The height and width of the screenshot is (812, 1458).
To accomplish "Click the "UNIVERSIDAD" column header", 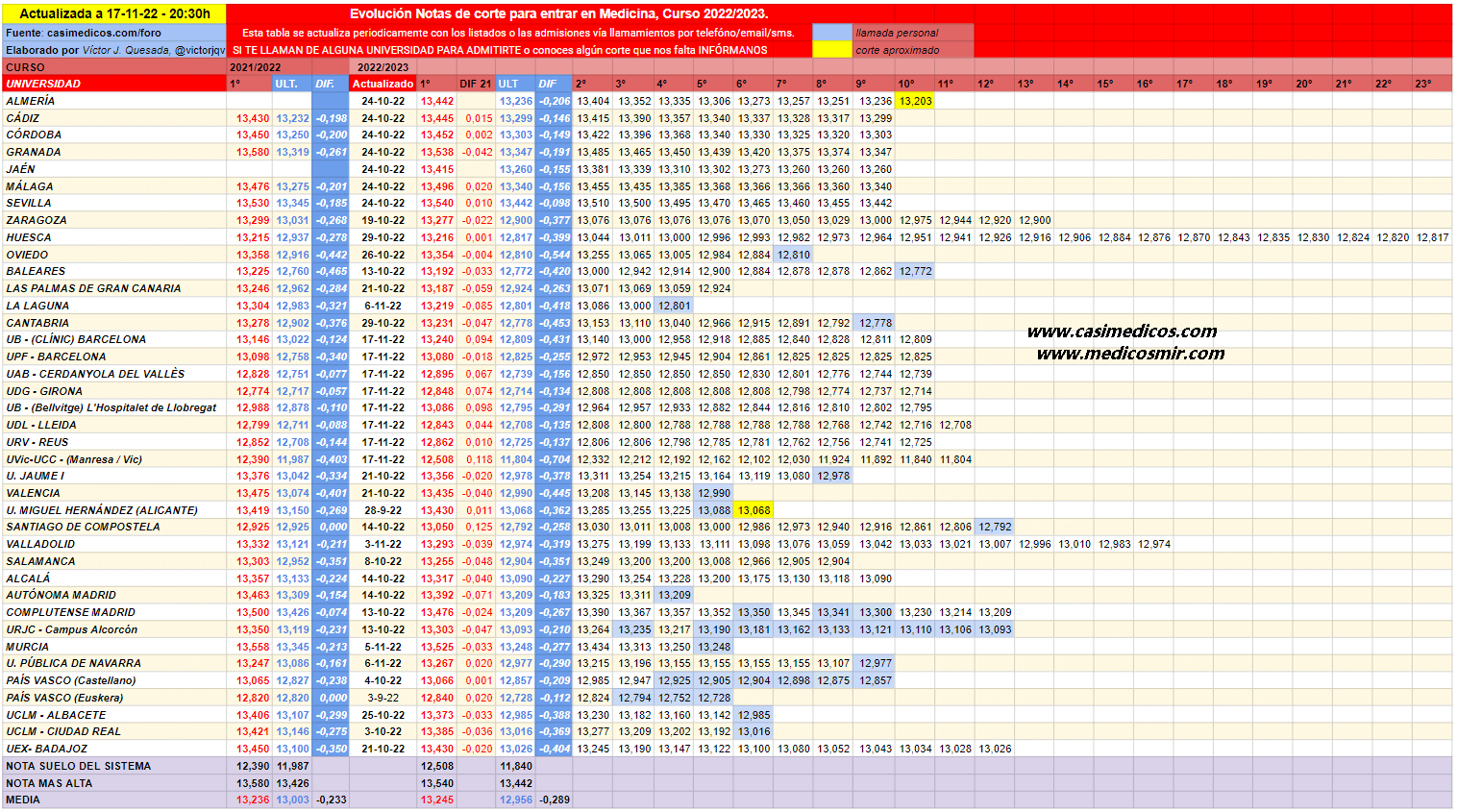I will 114,84.
